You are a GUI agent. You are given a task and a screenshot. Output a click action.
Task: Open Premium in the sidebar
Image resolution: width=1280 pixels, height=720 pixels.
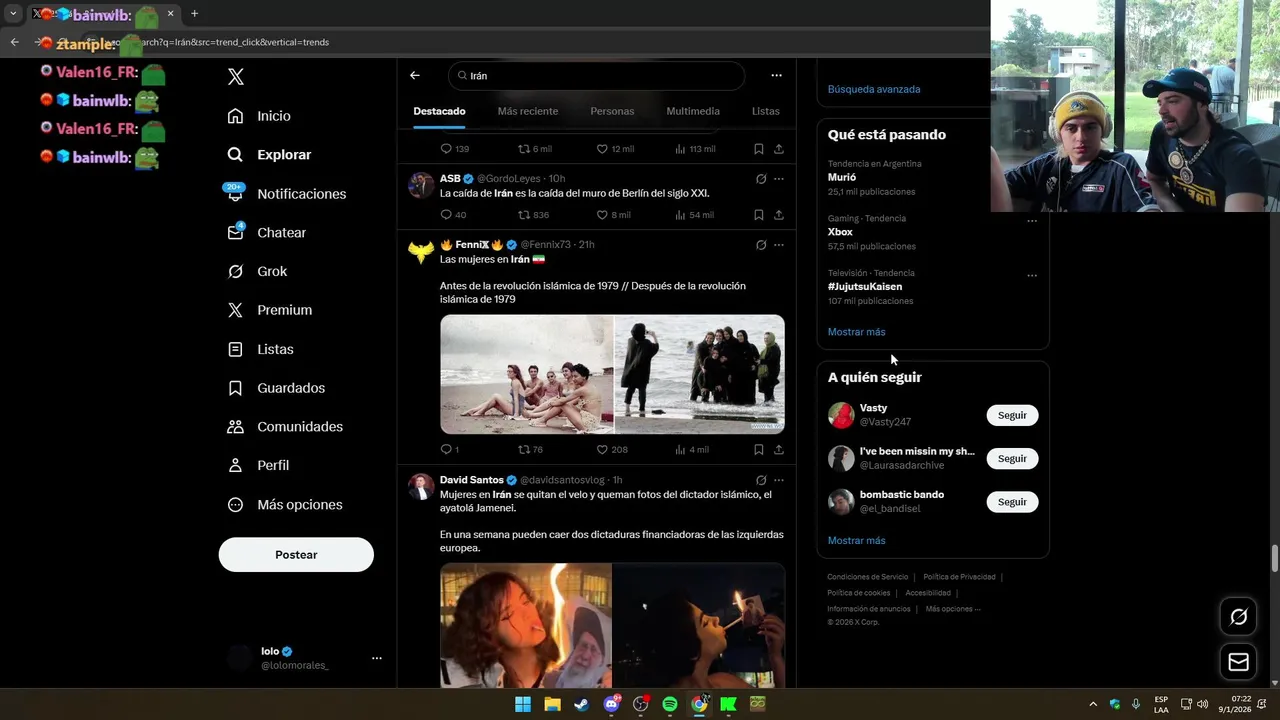270,310
